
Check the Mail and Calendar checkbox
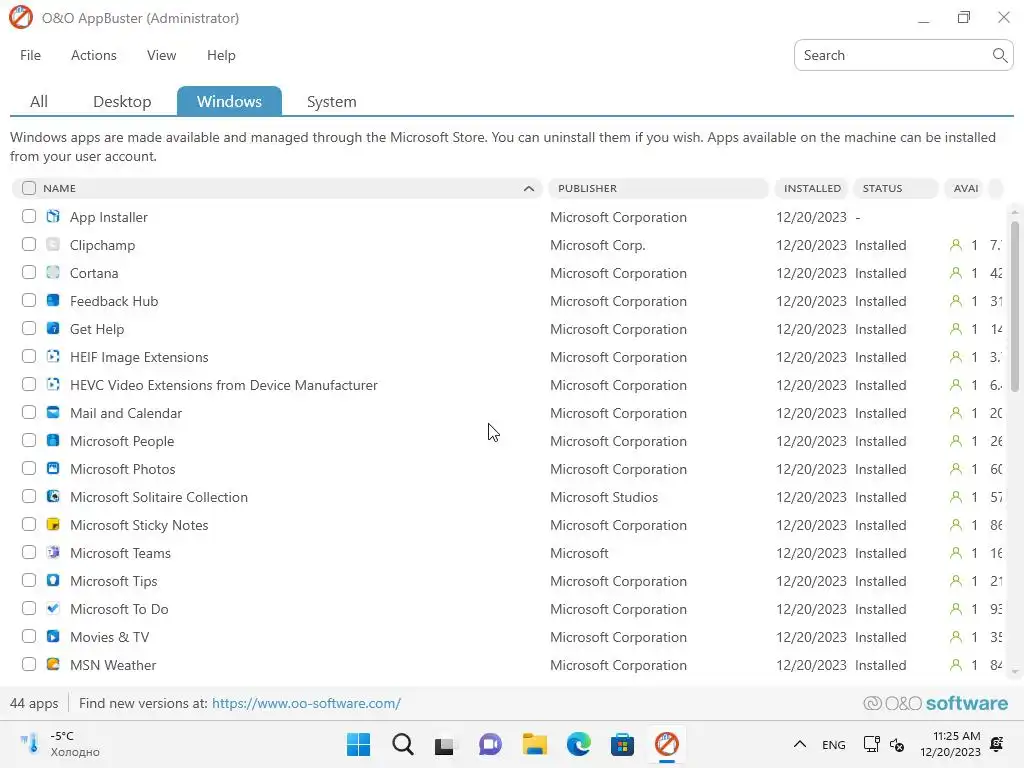(x=29, y=413)
